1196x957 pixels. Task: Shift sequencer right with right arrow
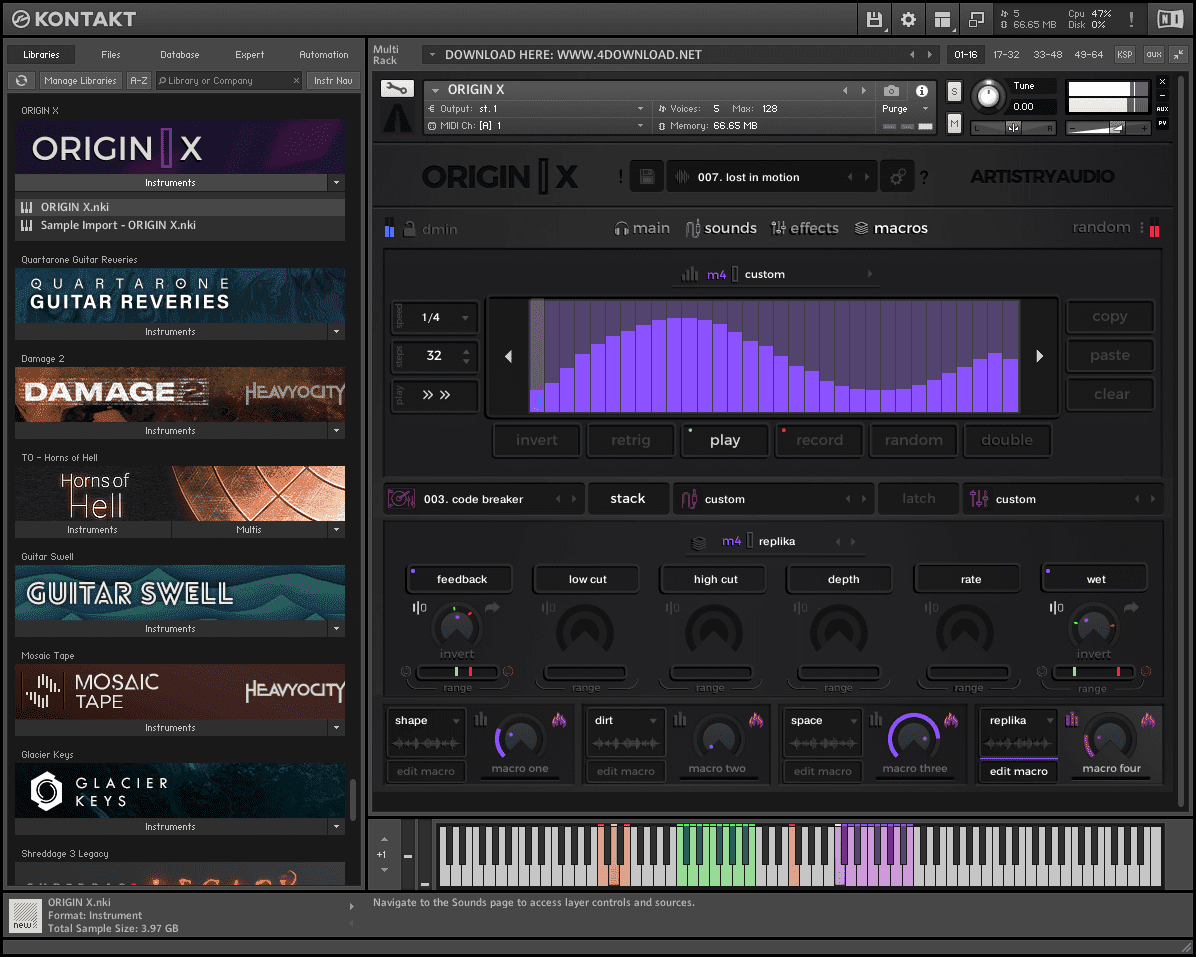point(1039,356)
